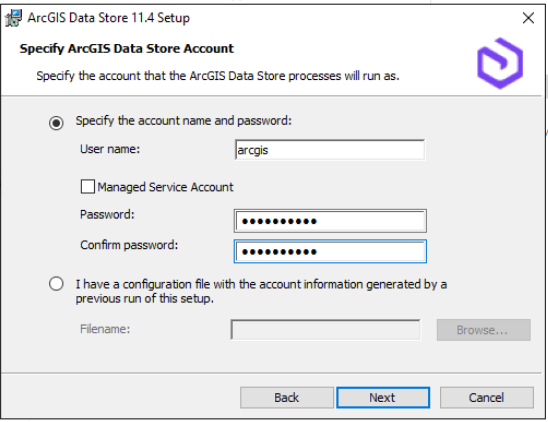The width and height of the screenshot is (548, 422).
Task: Focus the Confirm password field
Action: coord(330,251)
